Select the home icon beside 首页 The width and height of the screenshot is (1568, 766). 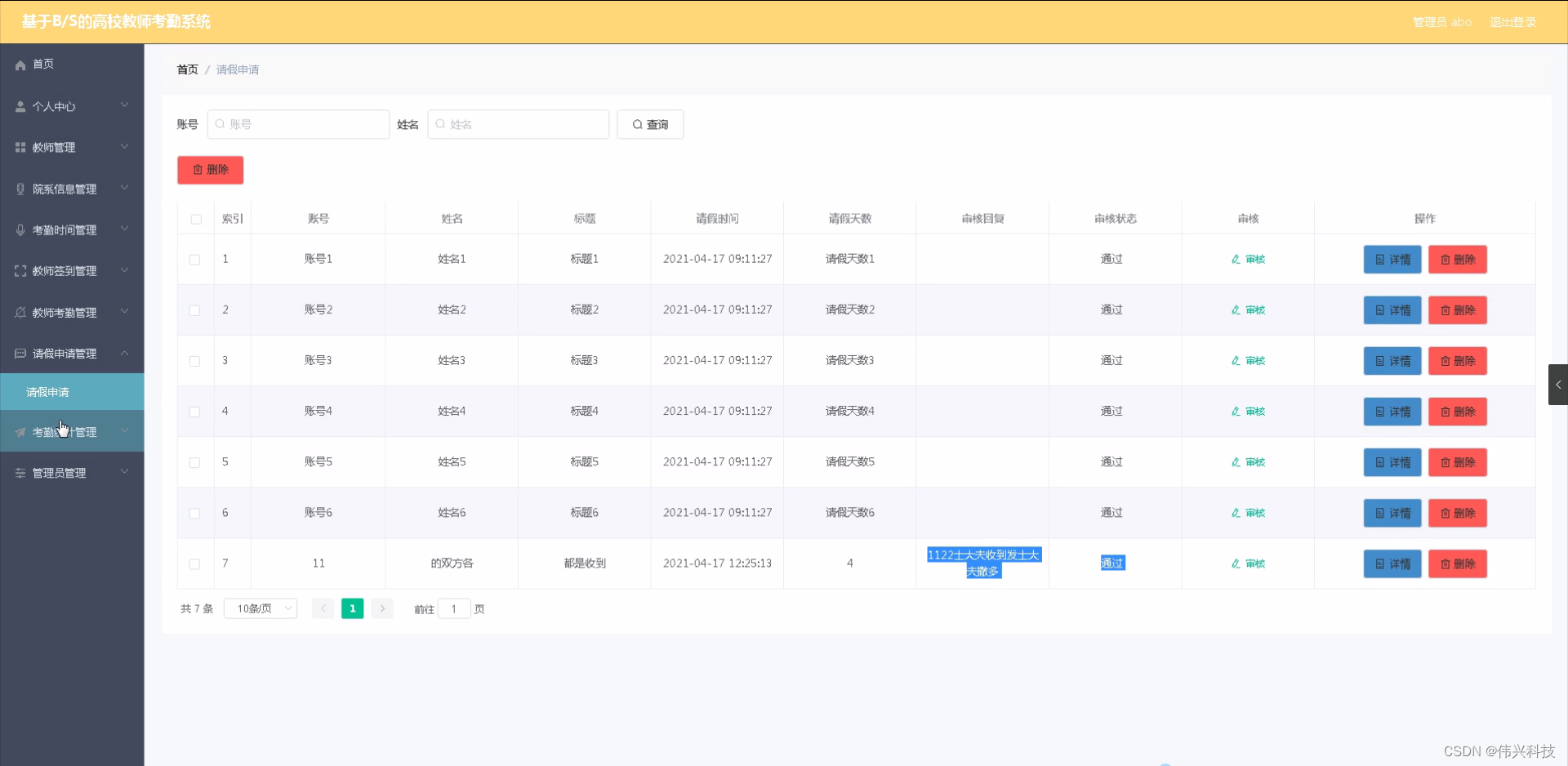pyautogui.click(x=20, y=65)
